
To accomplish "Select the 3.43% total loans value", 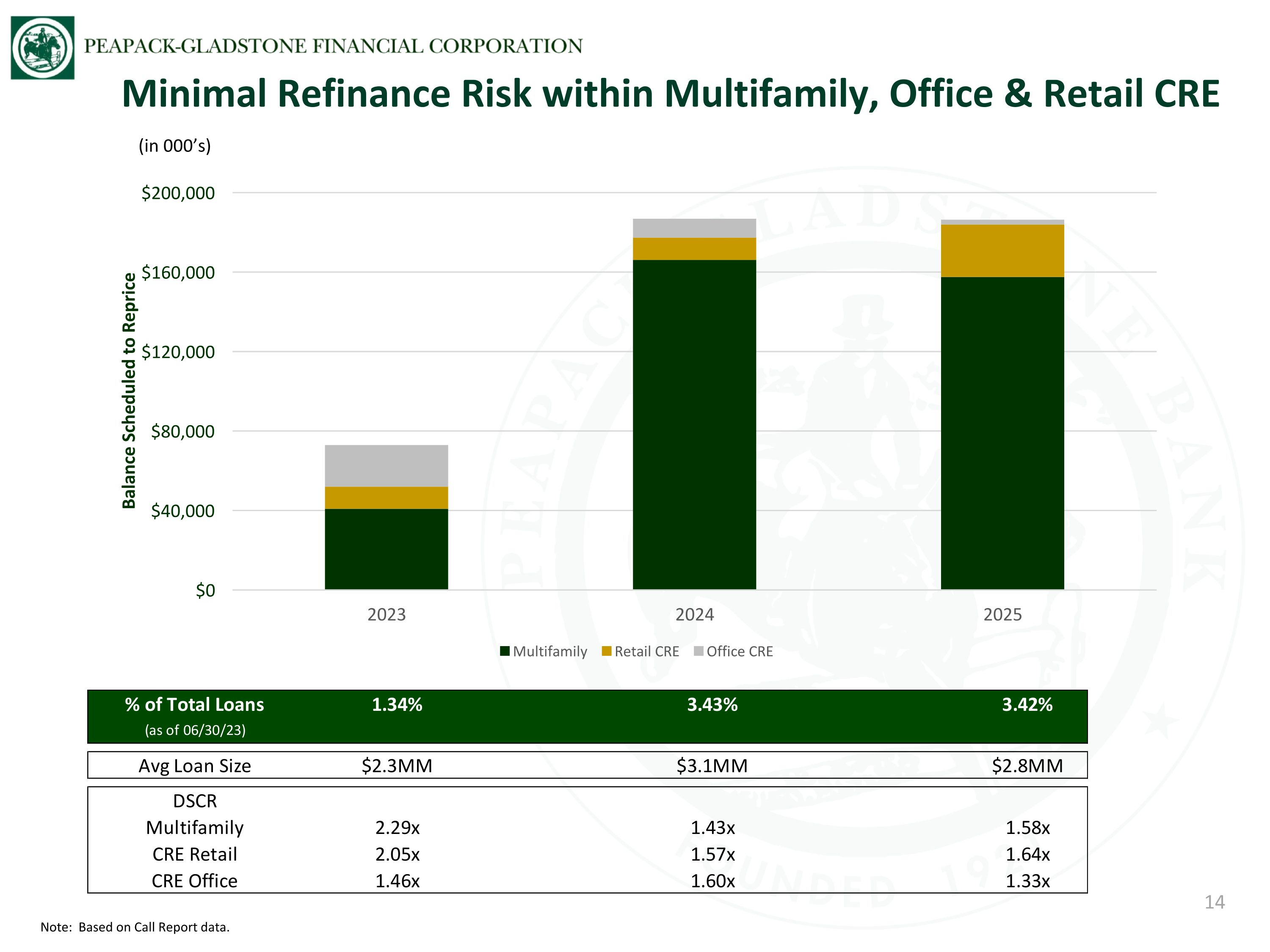I will [x=712, y=704].
